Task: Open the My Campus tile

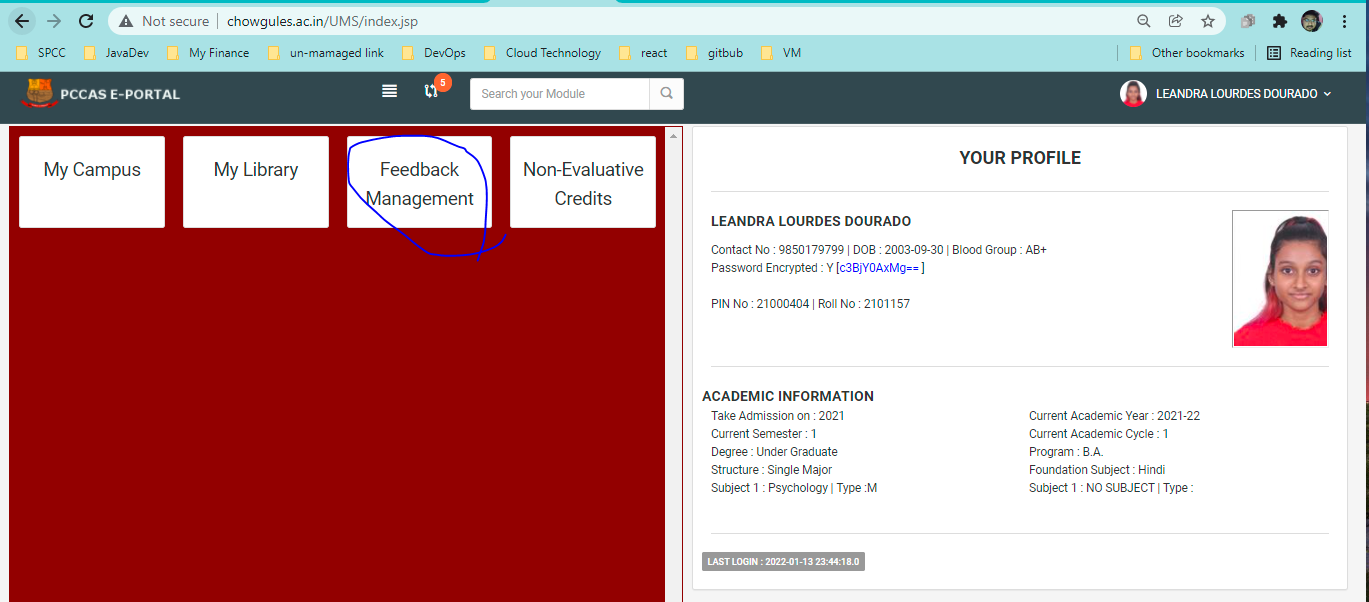Action: [92, 182]
